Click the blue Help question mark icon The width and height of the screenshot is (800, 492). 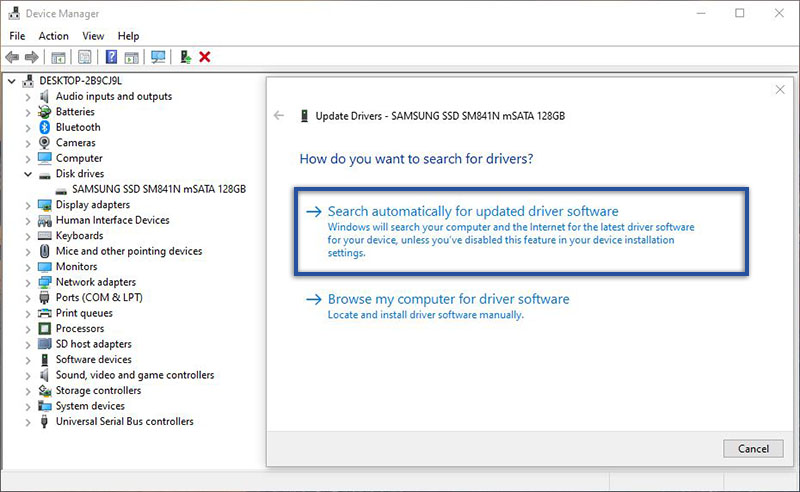(x=111, y=57)
